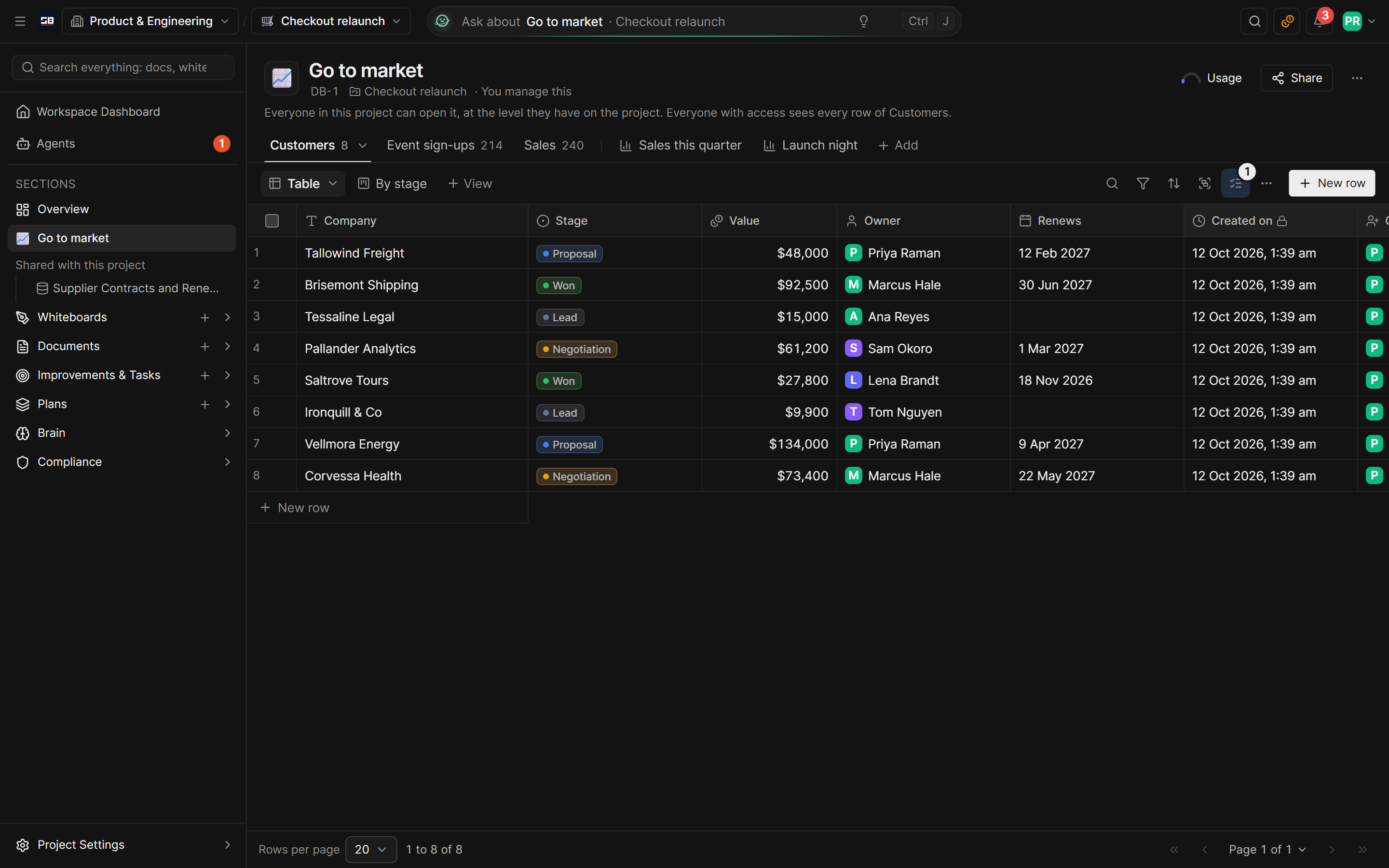The height and width of the screenshot is (868, 1389).
Task: Open table search magnifier icon
Action: click(1112, 183)
